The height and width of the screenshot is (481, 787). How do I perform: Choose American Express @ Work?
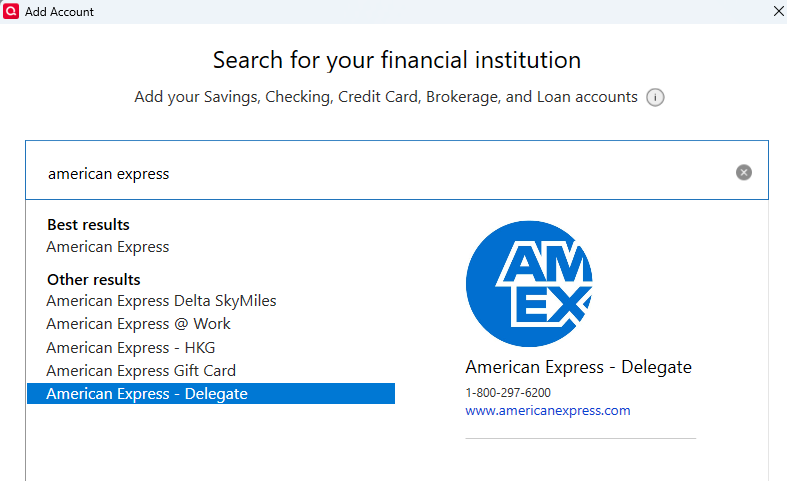(x=138, y=324)
